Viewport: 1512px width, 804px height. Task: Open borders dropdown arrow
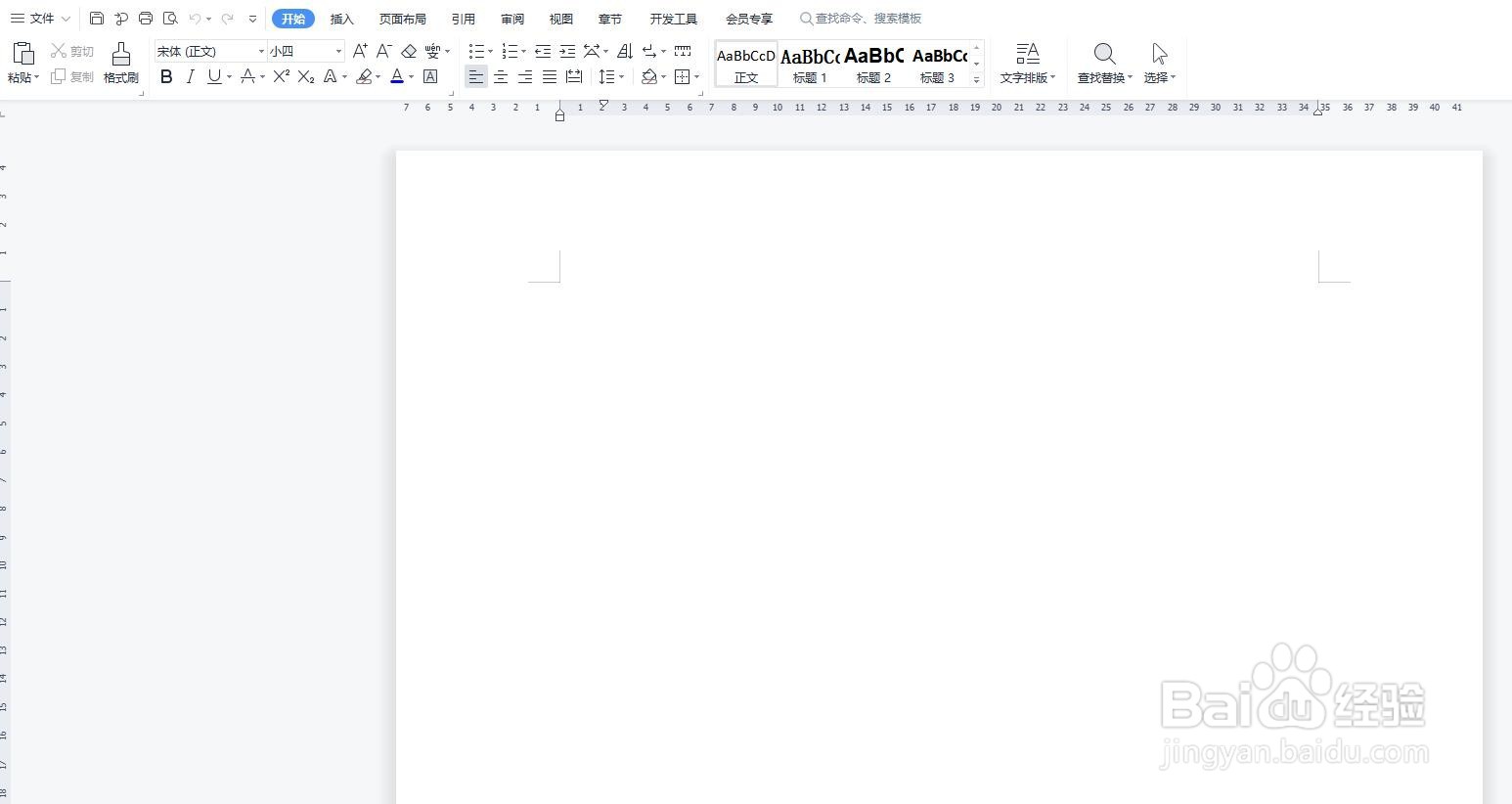coord(696,76)
